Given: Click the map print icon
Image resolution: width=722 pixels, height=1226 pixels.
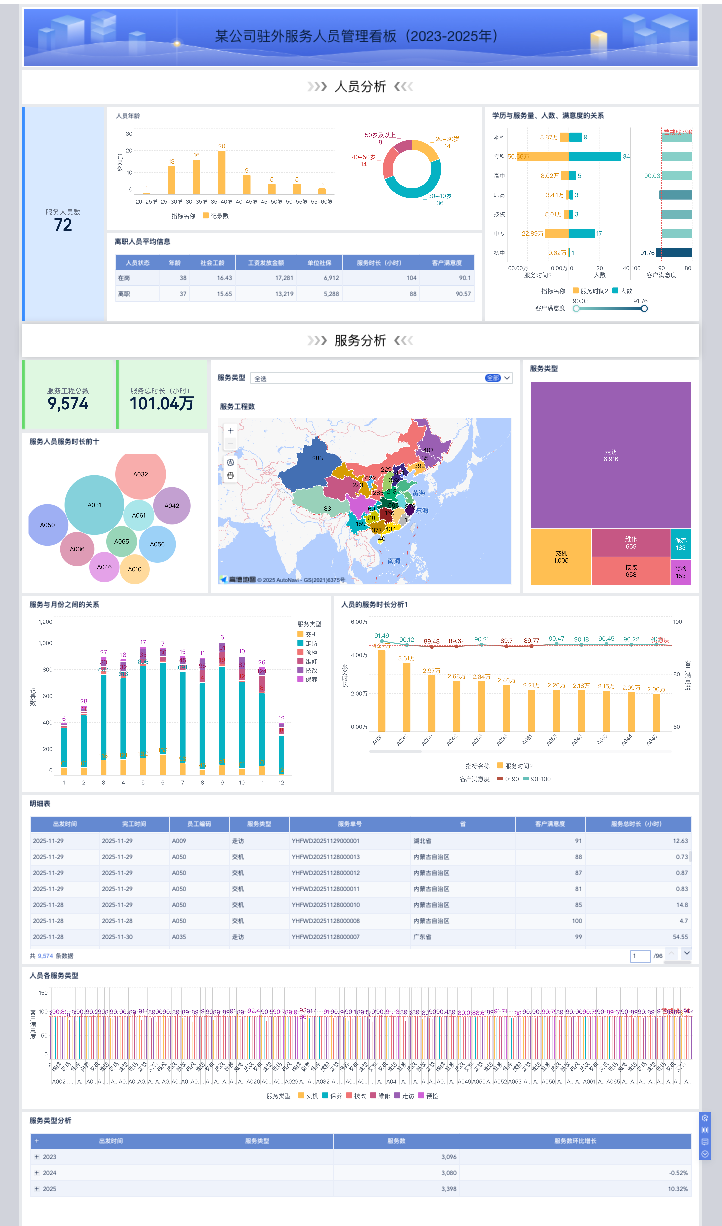Looking at the screenshot, I should pos(230,475).
